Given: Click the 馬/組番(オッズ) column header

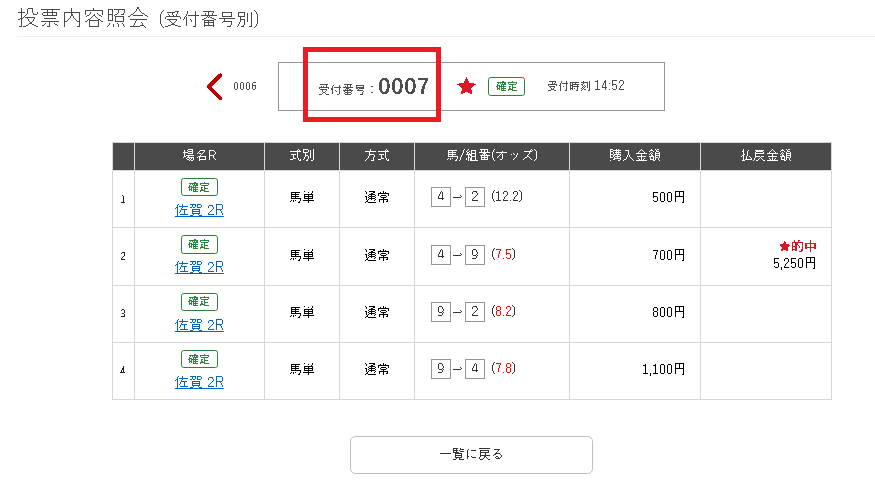Looking at the screenshot, I should click(x=492, y=156).
